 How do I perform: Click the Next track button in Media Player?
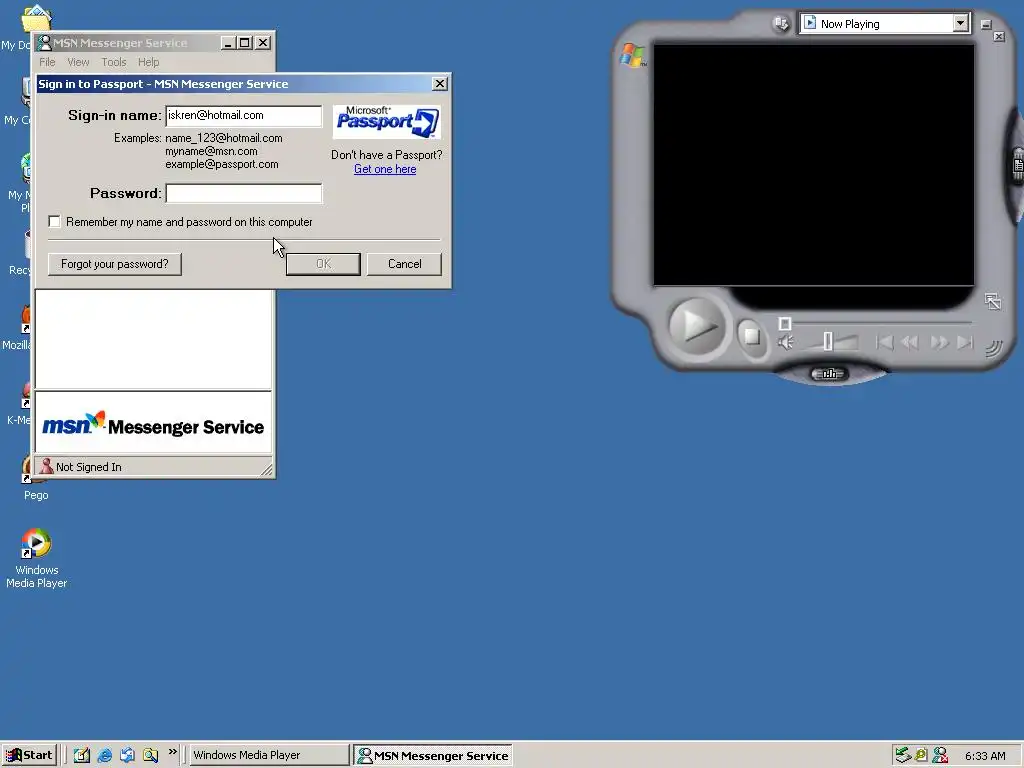(965, 342)
